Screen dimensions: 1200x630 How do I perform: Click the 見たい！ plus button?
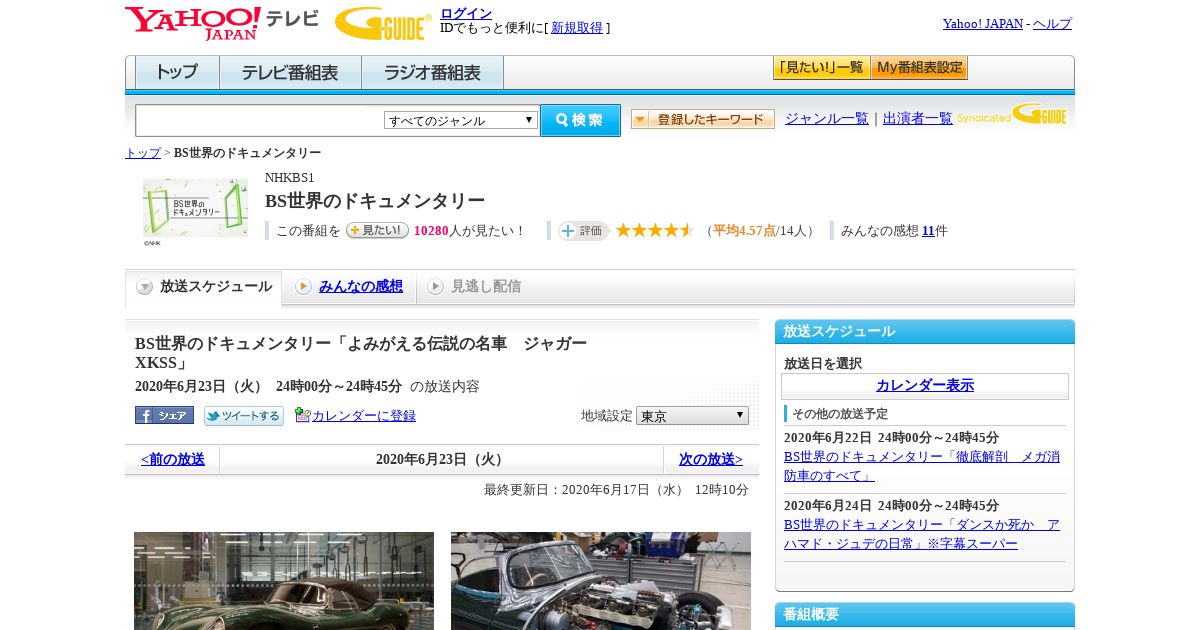click(377, 230)
